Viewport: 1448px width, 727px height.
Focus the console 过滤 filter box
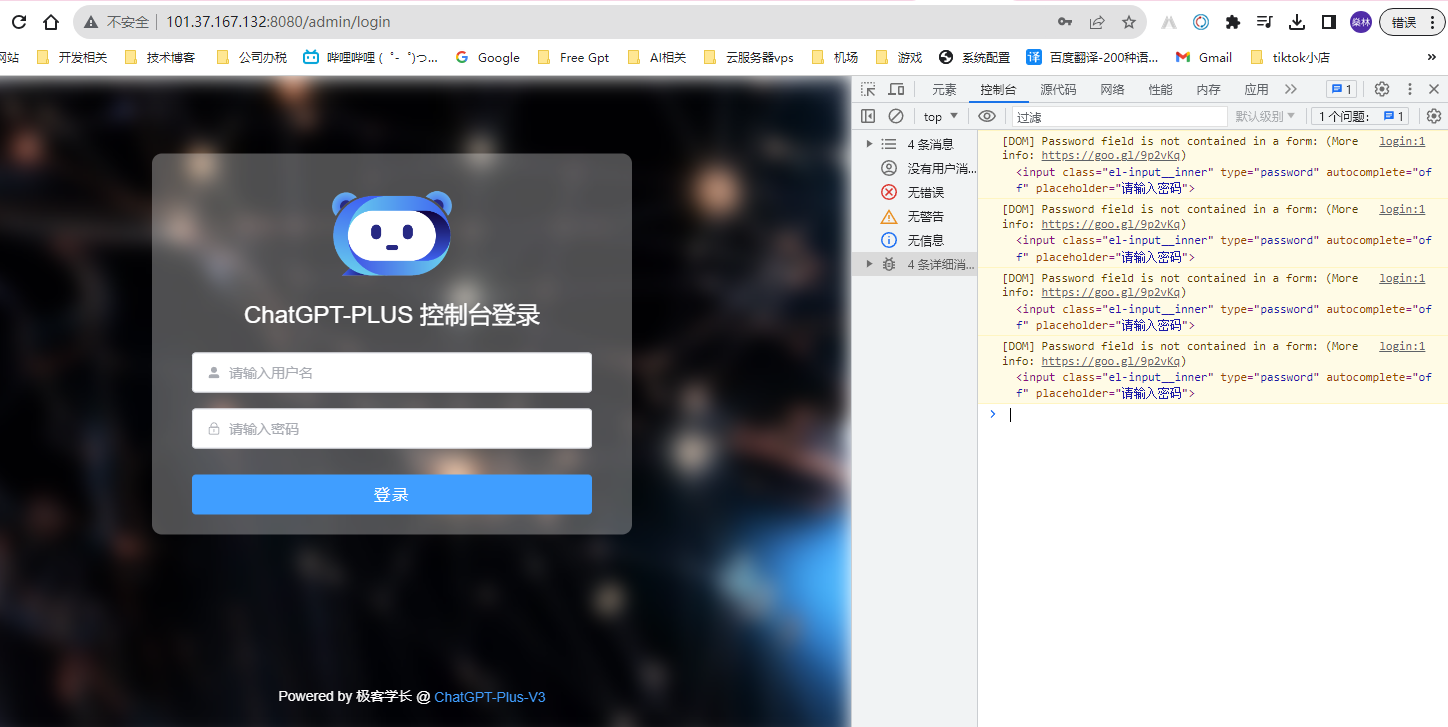(1119, 117)
